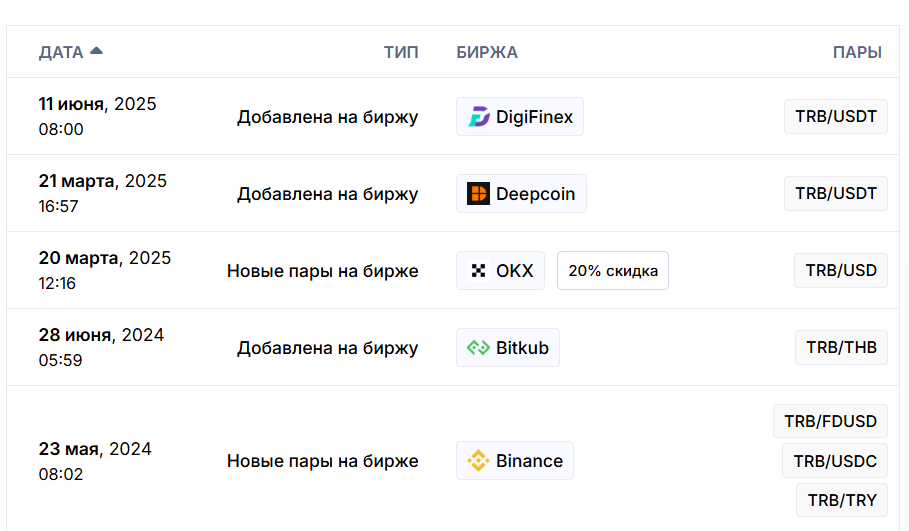Sort table by ТИП column header
The width and height of the screenshot is (909, 531).
pyautogui.click(x=401, y=52)
